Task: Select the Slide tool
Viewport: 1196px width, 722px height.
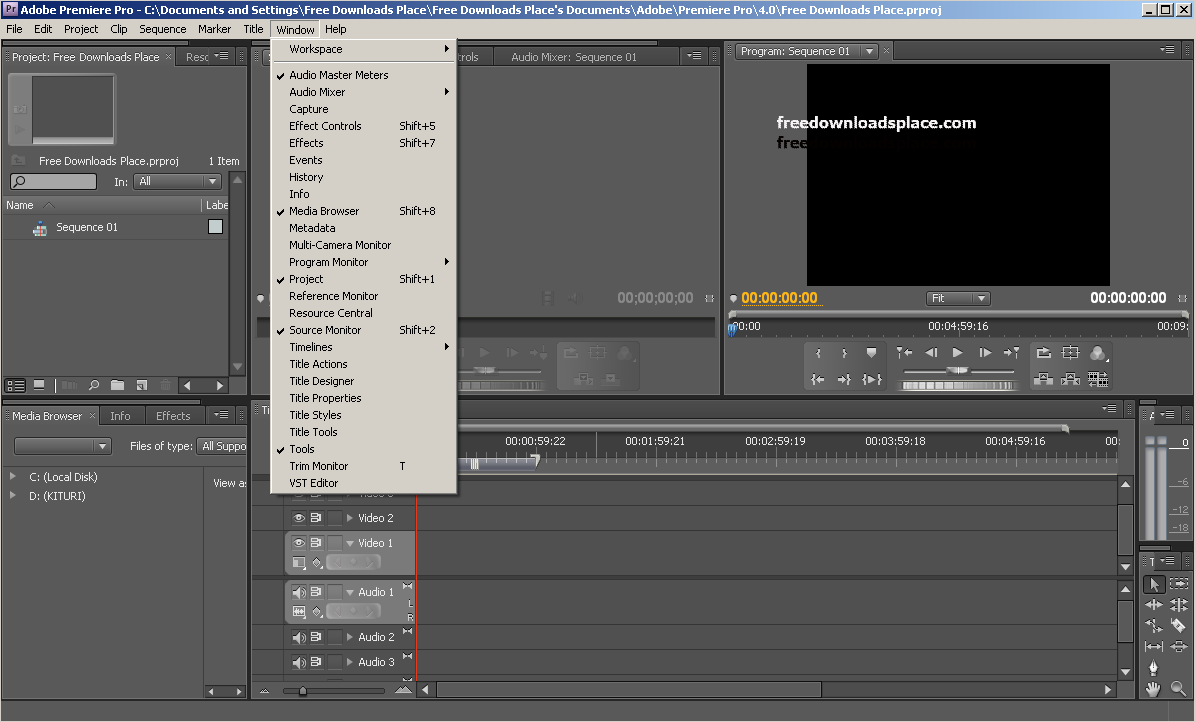Action: pos(1179,647)
